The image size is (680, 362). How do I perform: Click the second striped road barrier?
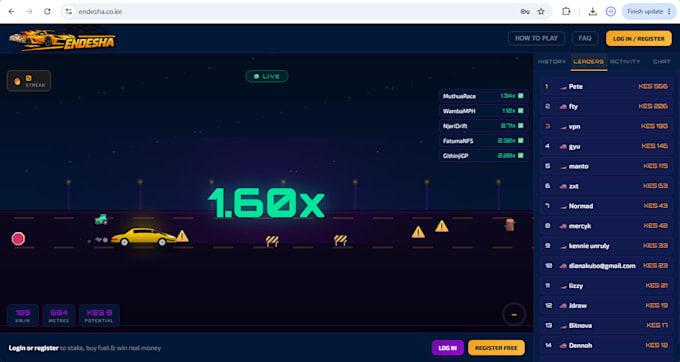point(340,240)
